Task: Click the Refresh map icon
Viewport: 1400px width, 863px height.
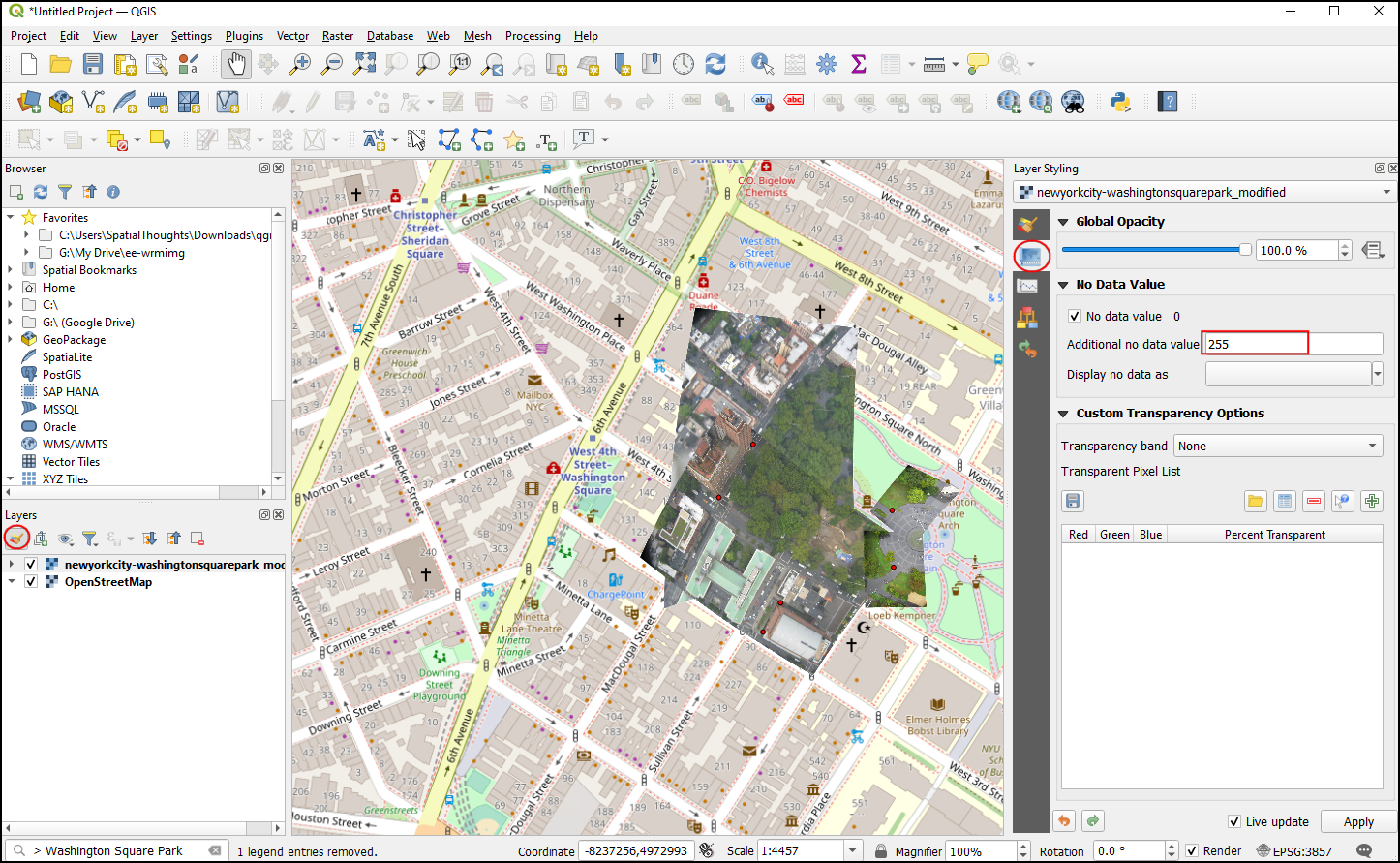Action: coord(715,64)
